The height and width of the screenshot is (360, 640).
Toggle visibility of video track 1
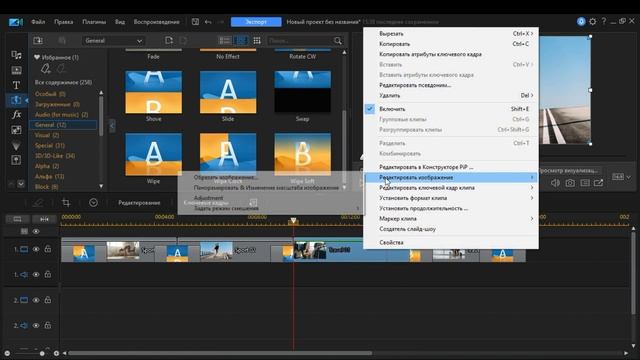coord(36,249)
